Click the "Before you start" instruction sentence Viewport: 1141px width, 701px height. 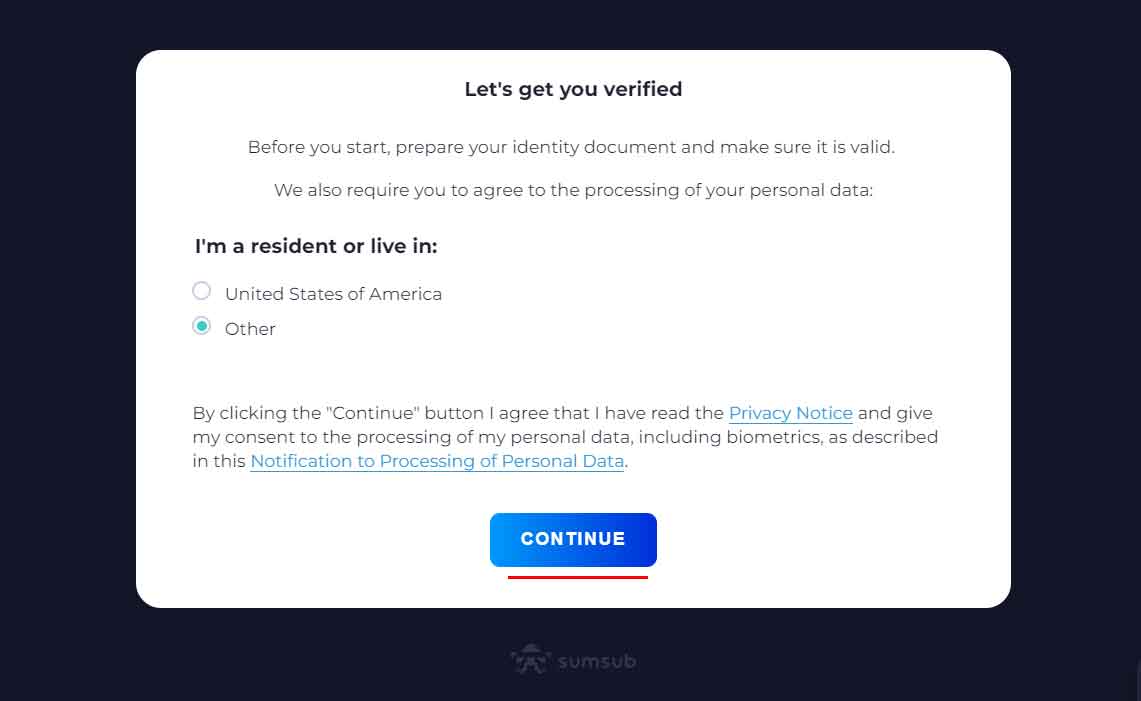[571, 147]
